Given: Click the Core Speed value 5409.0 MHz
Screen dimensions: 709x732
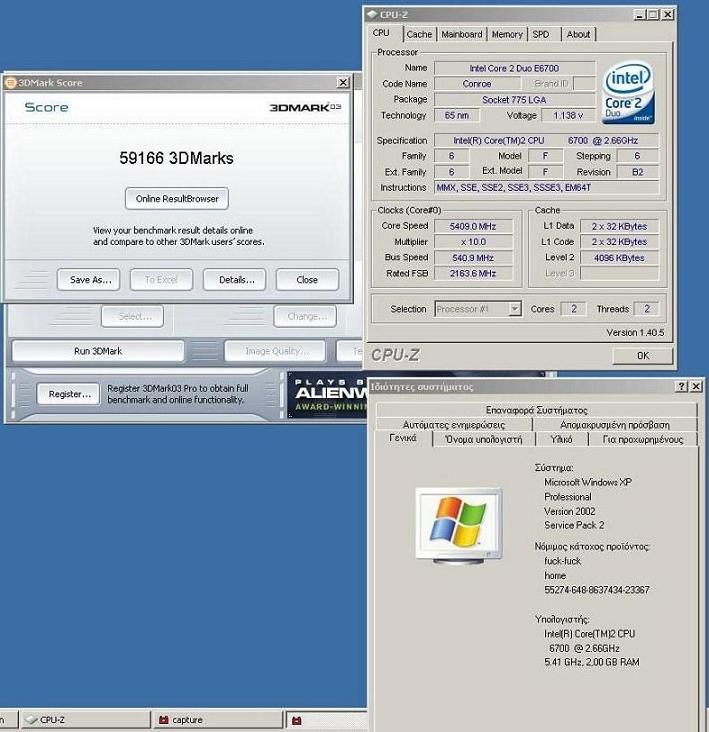Looking at the screenshot, I should 473,226.
